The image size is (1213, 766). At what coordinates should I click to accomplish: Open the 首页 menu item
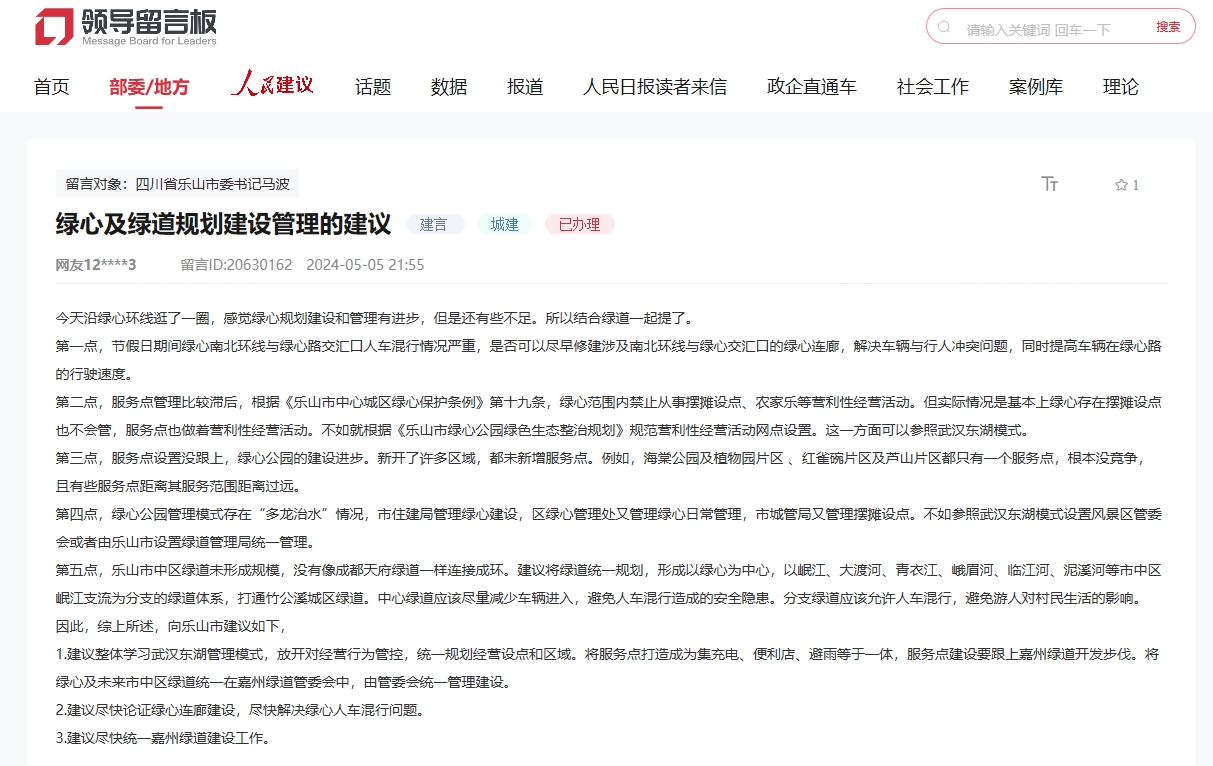51,87
